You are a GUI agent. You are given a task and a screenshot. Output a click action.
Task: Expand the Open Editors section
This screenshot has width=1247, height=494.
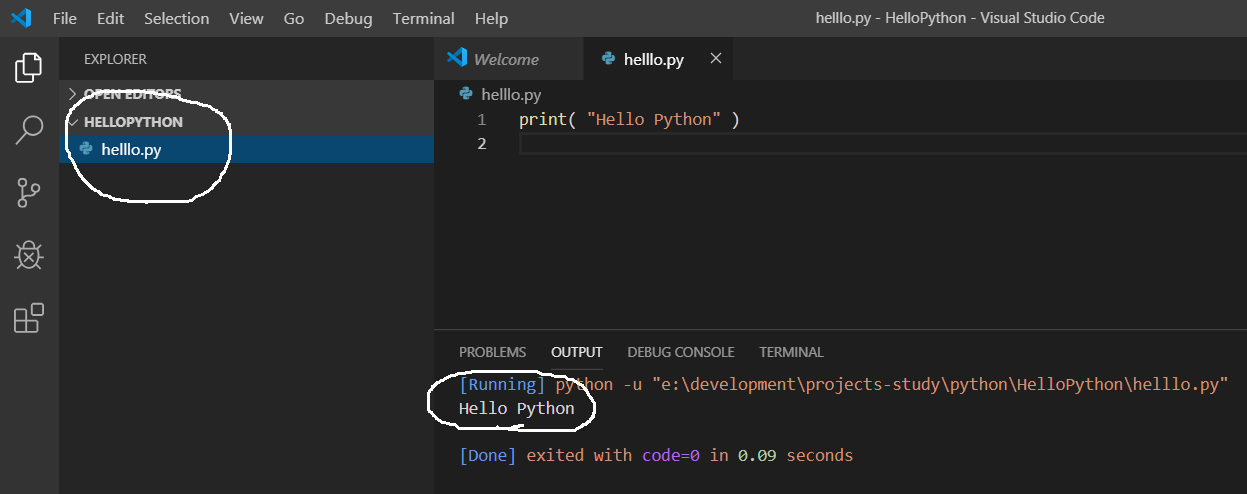[x=246, y=93]
